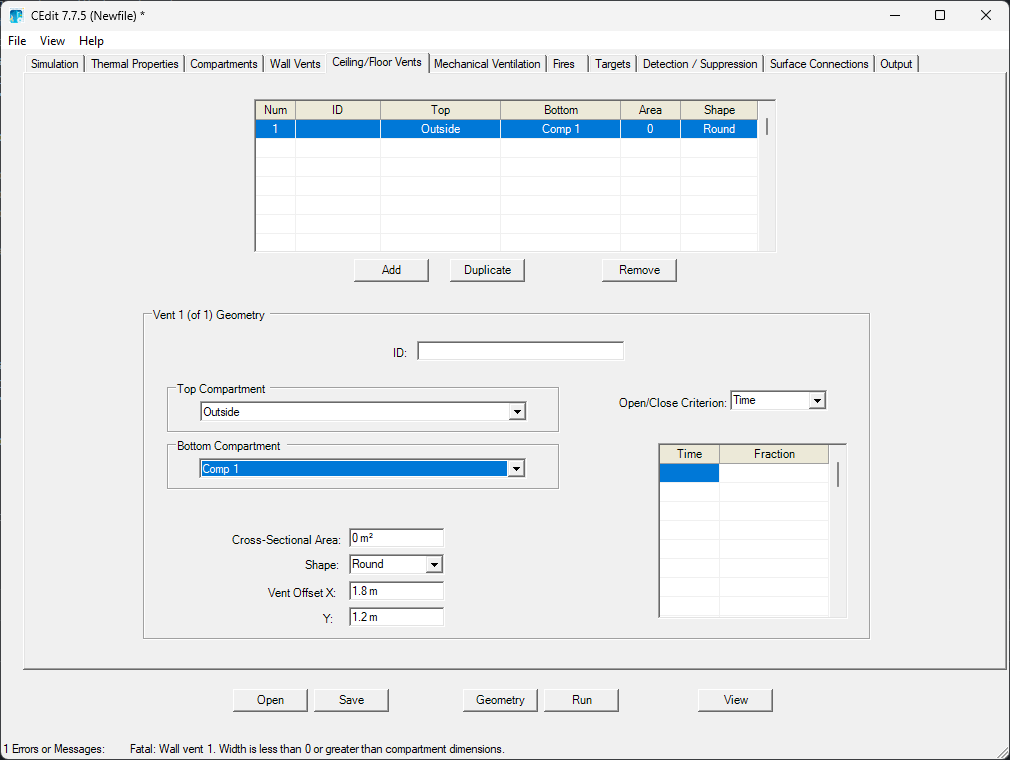Expand the Top Compartment dropdown
Viewport: 1010px width, 760px height.
click(517, 412)
